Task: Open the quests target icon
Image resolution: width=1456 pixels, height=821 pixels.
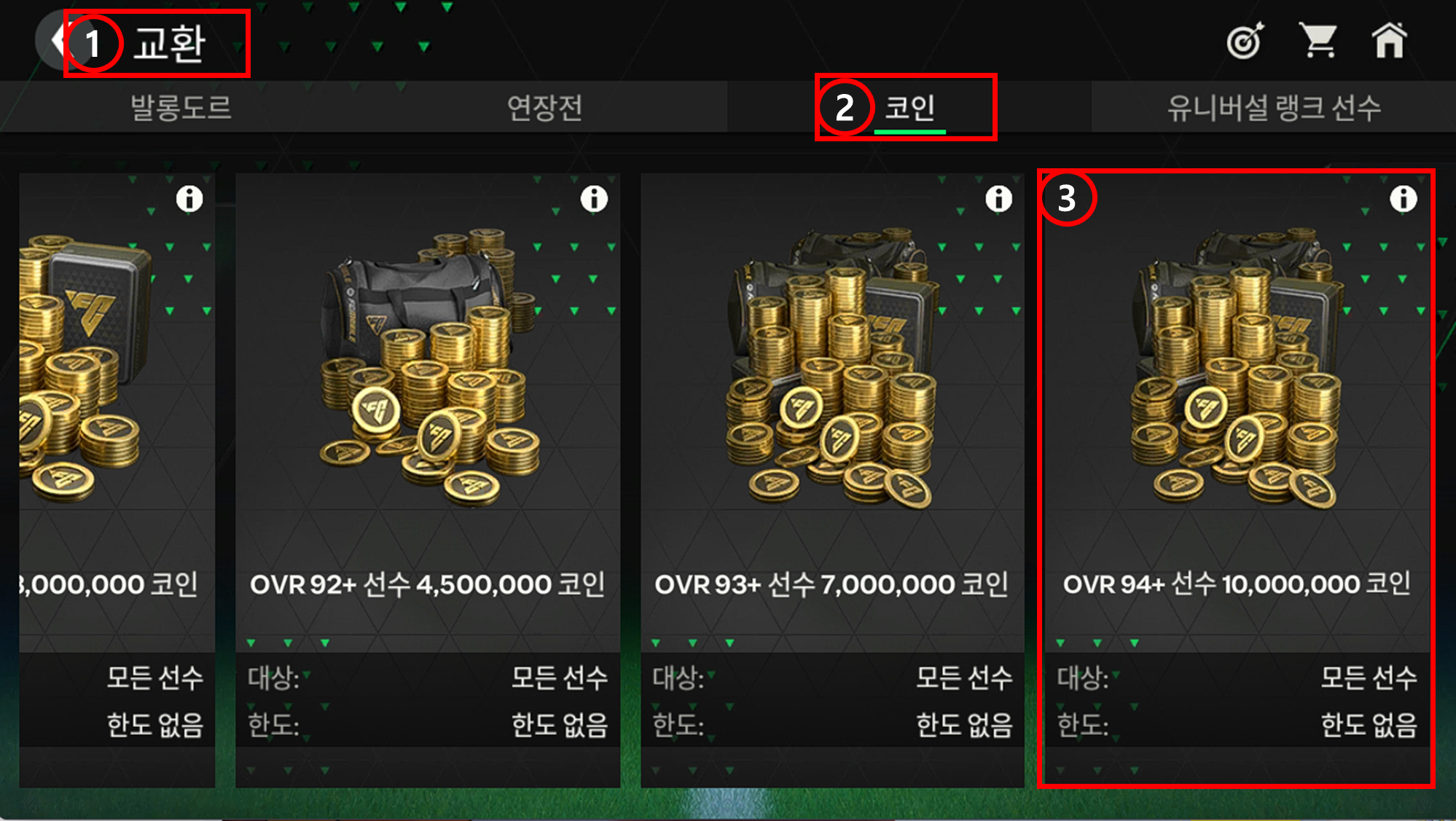Action: [1245, 40]
